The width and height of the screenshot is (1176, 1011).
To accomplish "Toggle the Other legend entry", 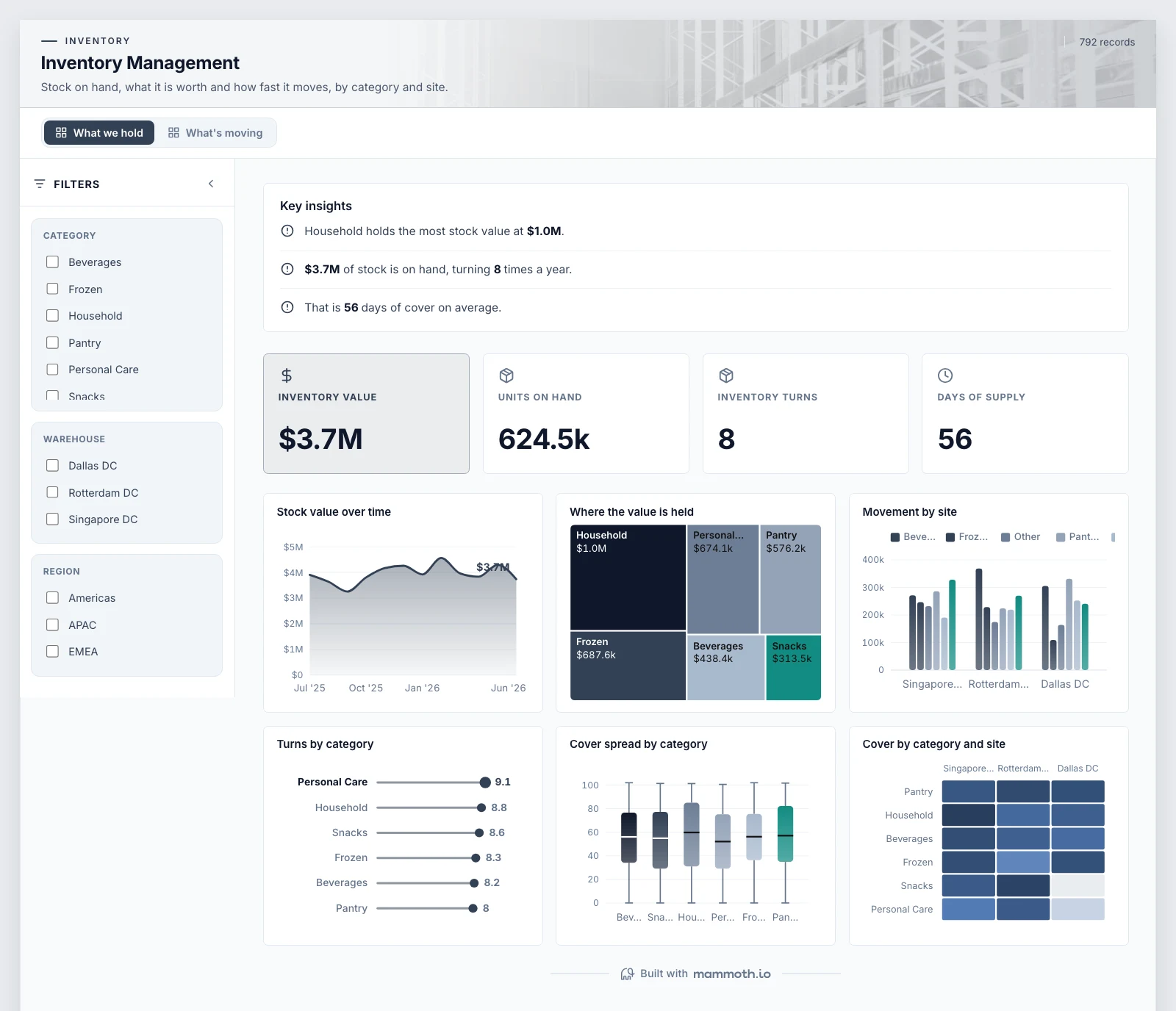I will pyautogui.click(x=1021, y=537).
